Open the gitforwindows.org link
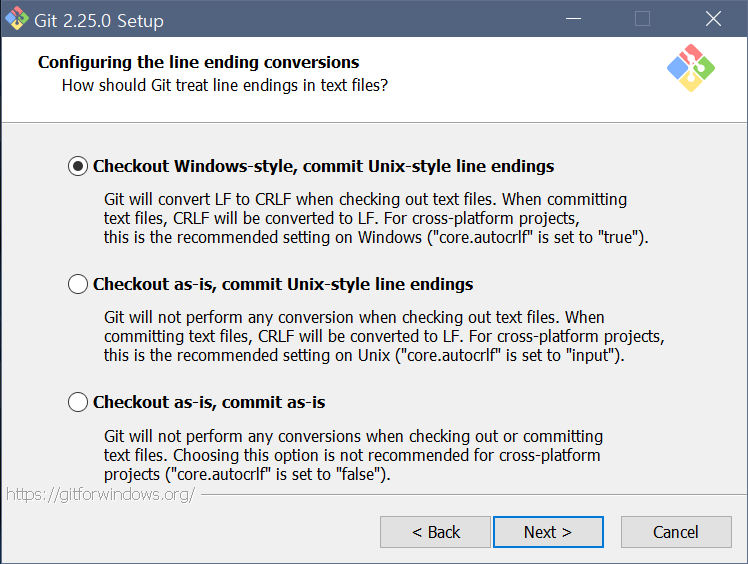The image size is (748, 564). click(101, 494)
